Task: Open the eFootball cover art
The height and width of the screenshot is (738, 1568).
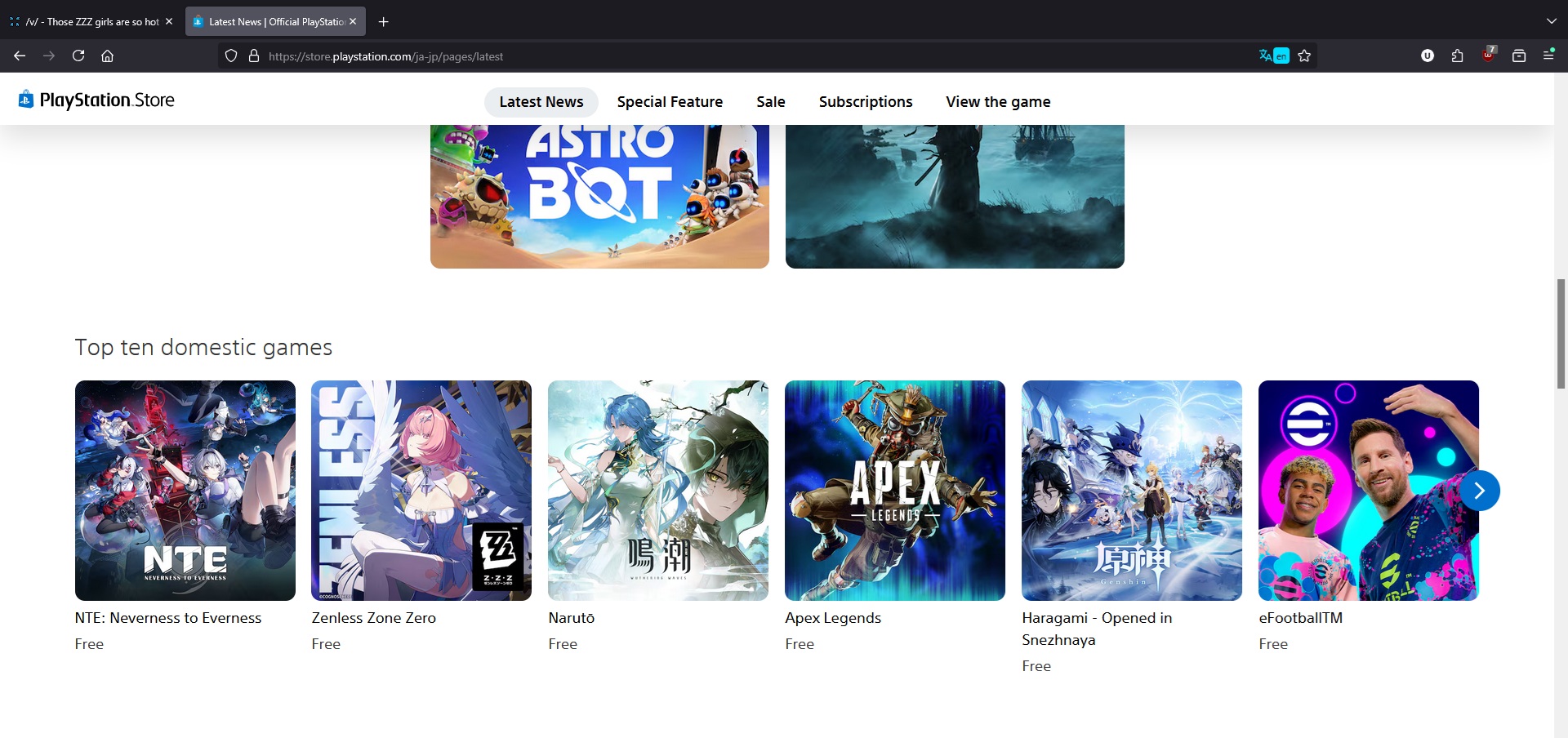Action: point(1369,491)
